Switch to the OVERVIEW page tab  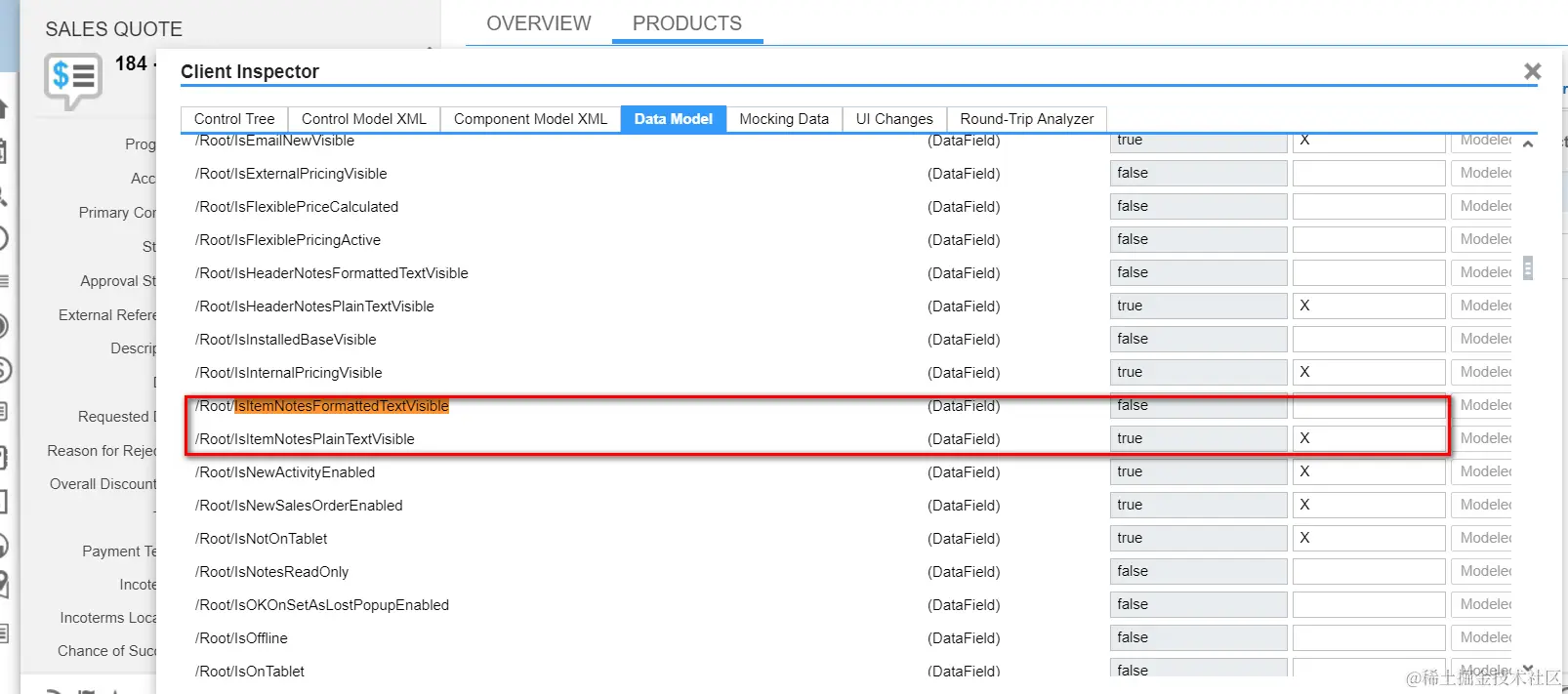[x=539, y=23]
